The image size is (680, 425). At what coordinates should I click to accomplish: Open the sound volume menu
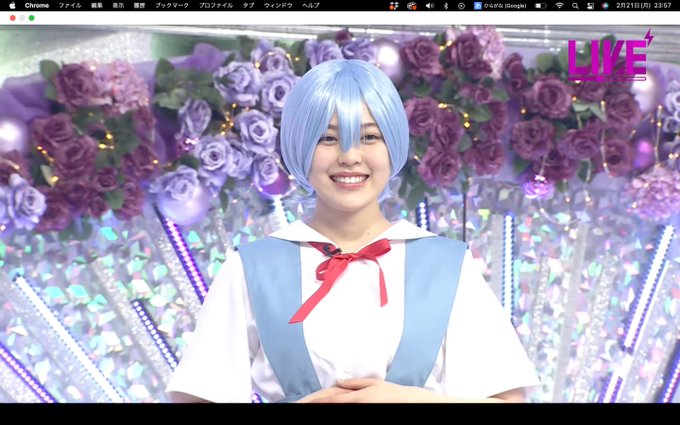(429, 6)
